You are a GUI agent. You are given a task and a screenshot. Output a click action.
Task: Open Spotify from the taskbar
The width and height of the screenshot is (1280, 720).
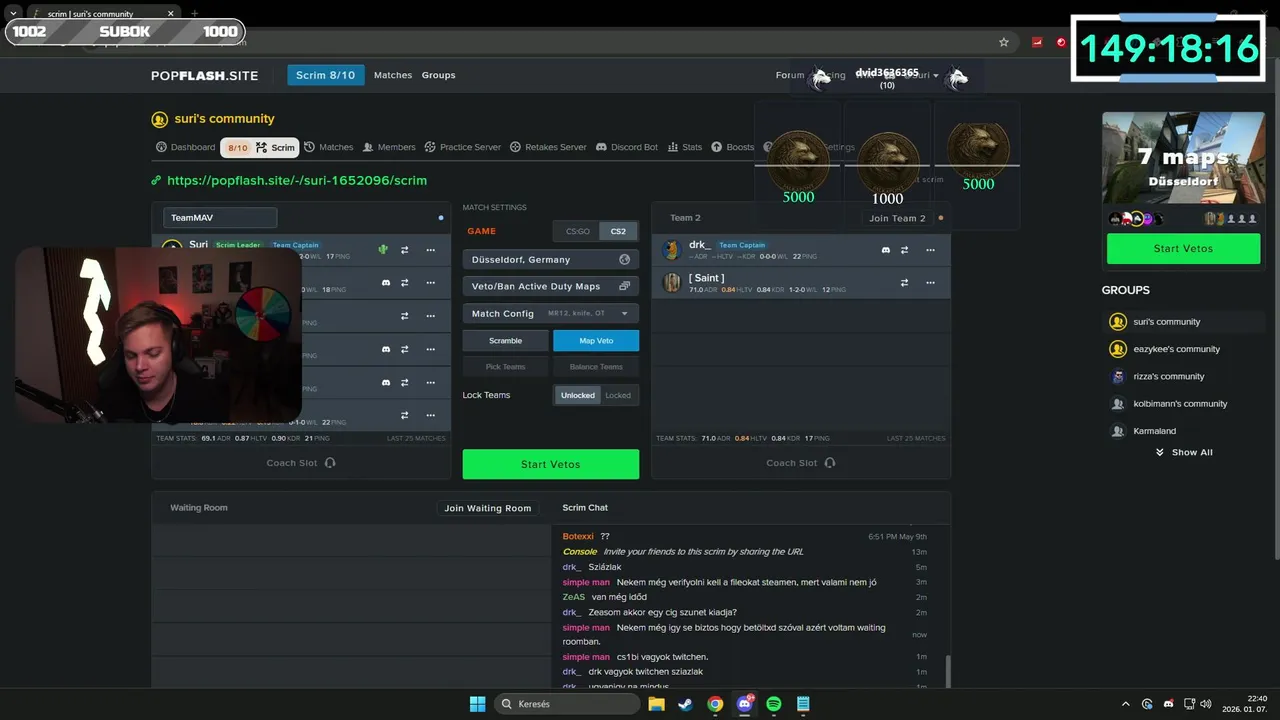pos(774,704)
